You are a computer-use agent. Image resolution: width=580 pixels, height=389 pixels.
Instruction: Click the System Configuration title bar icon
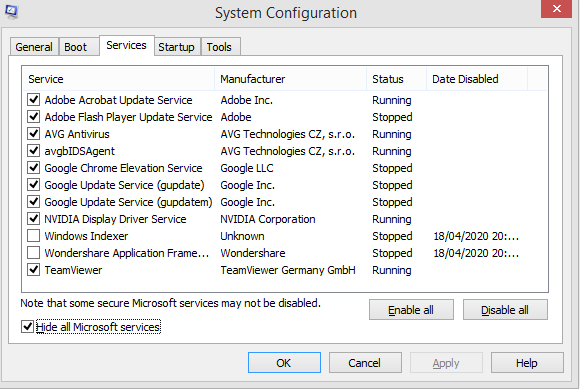[x=11, y=11]
